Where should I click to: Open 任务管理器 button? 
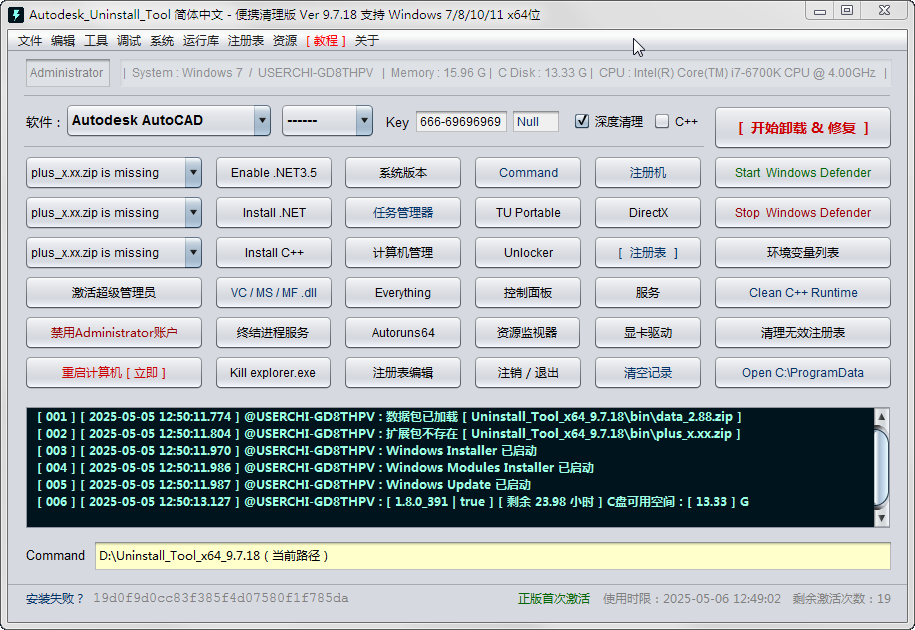[403, 212]
